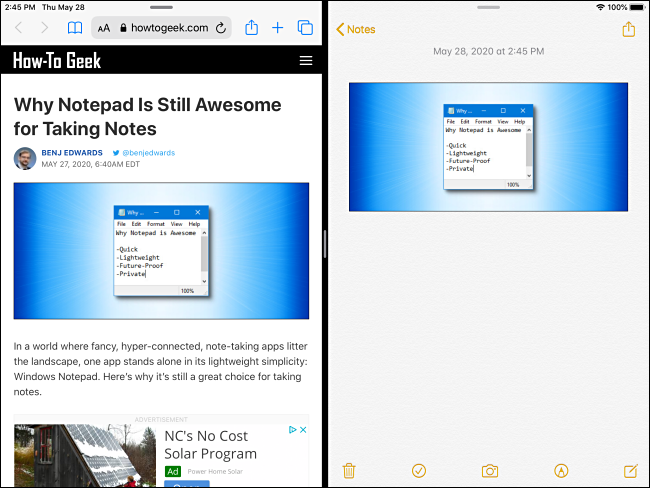Share the current note

click(x=628, y=29)
